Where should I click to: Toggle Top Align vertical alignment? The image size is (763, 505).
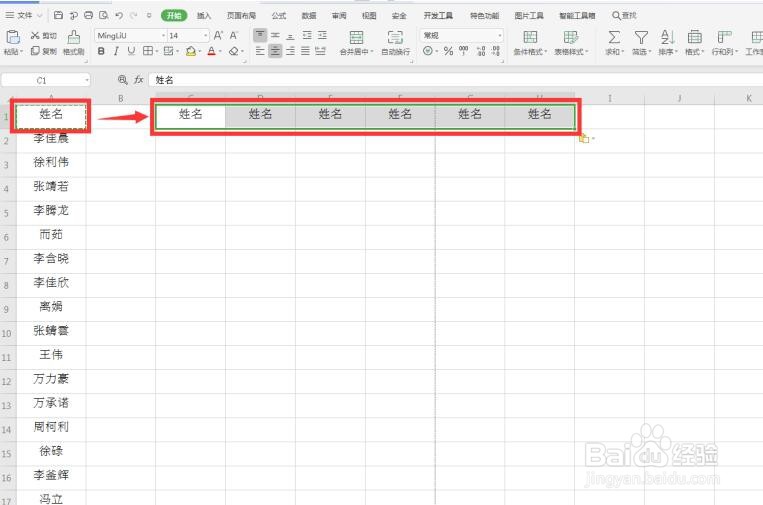click(260, 35)
